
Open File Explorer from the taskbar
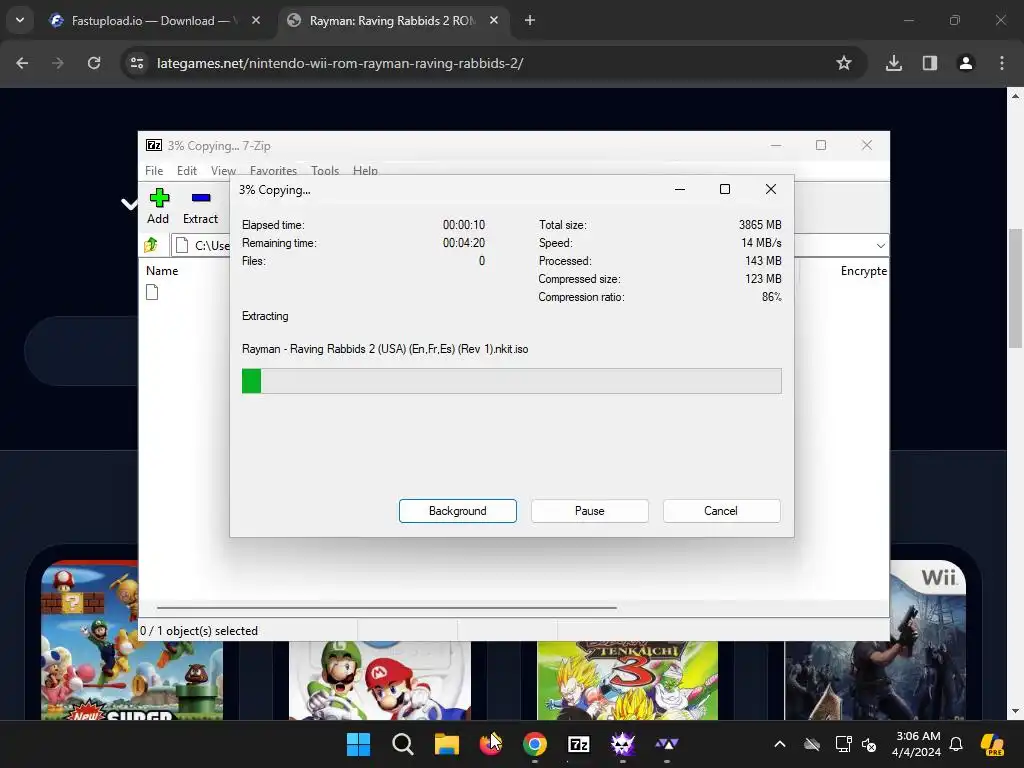coord(447,744)
